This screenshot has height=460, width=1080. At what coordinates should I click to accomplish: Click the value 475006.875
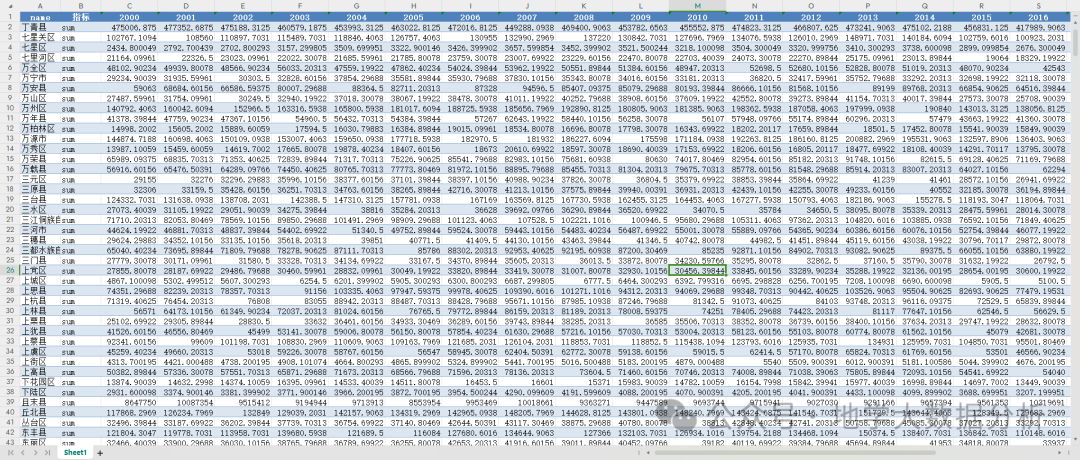(x=128, y=27)
